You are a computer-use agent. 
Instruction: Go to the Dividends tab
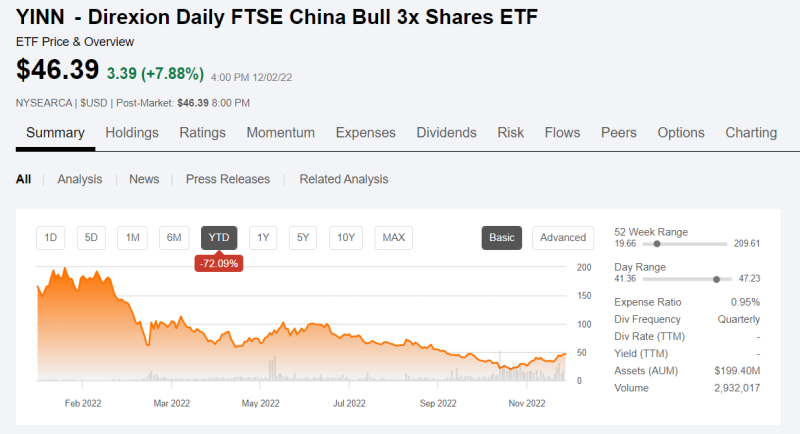pos(446,133)
